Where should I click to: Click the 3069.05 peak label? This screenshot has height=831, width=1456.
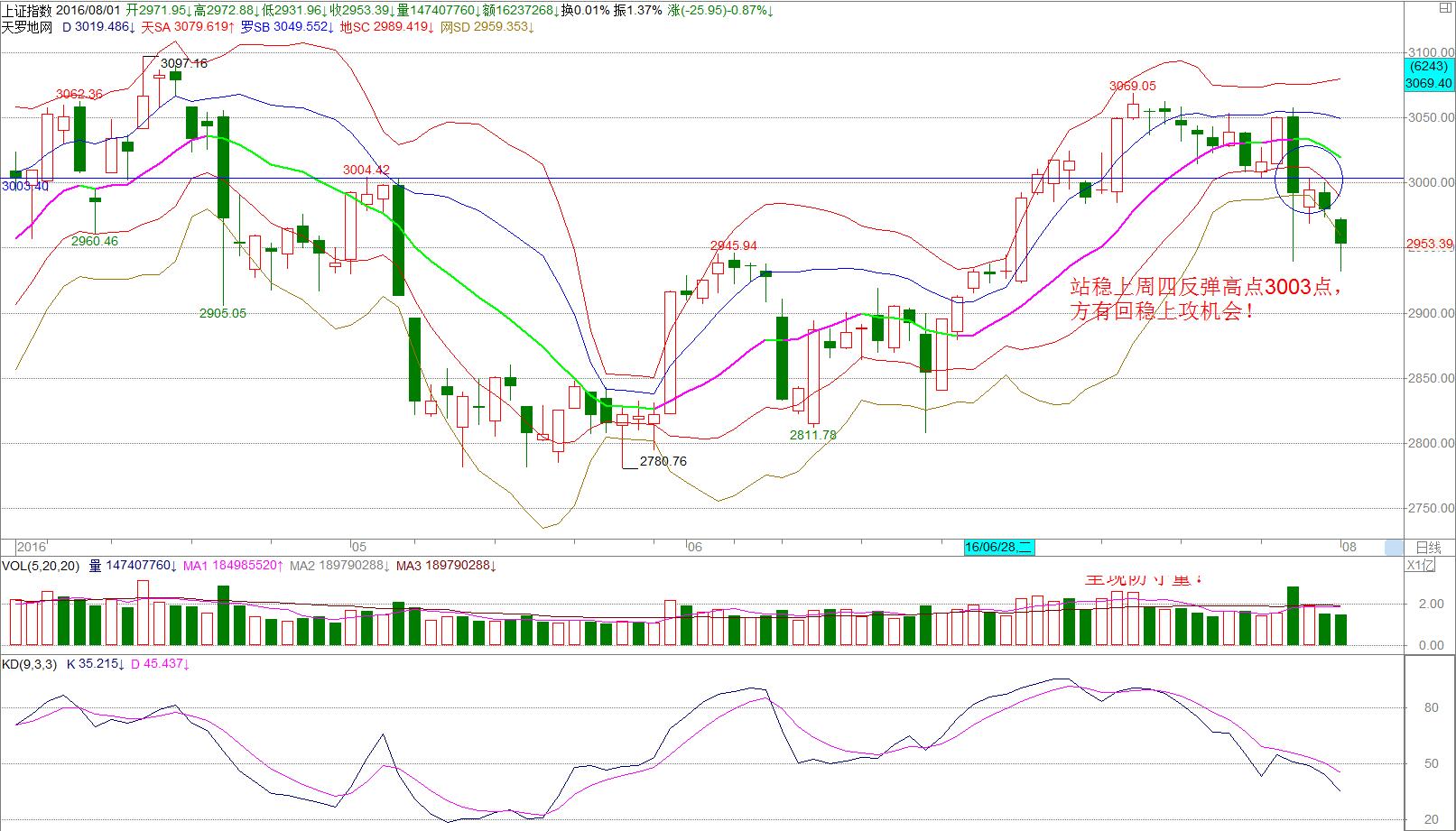pos(1133,87)
